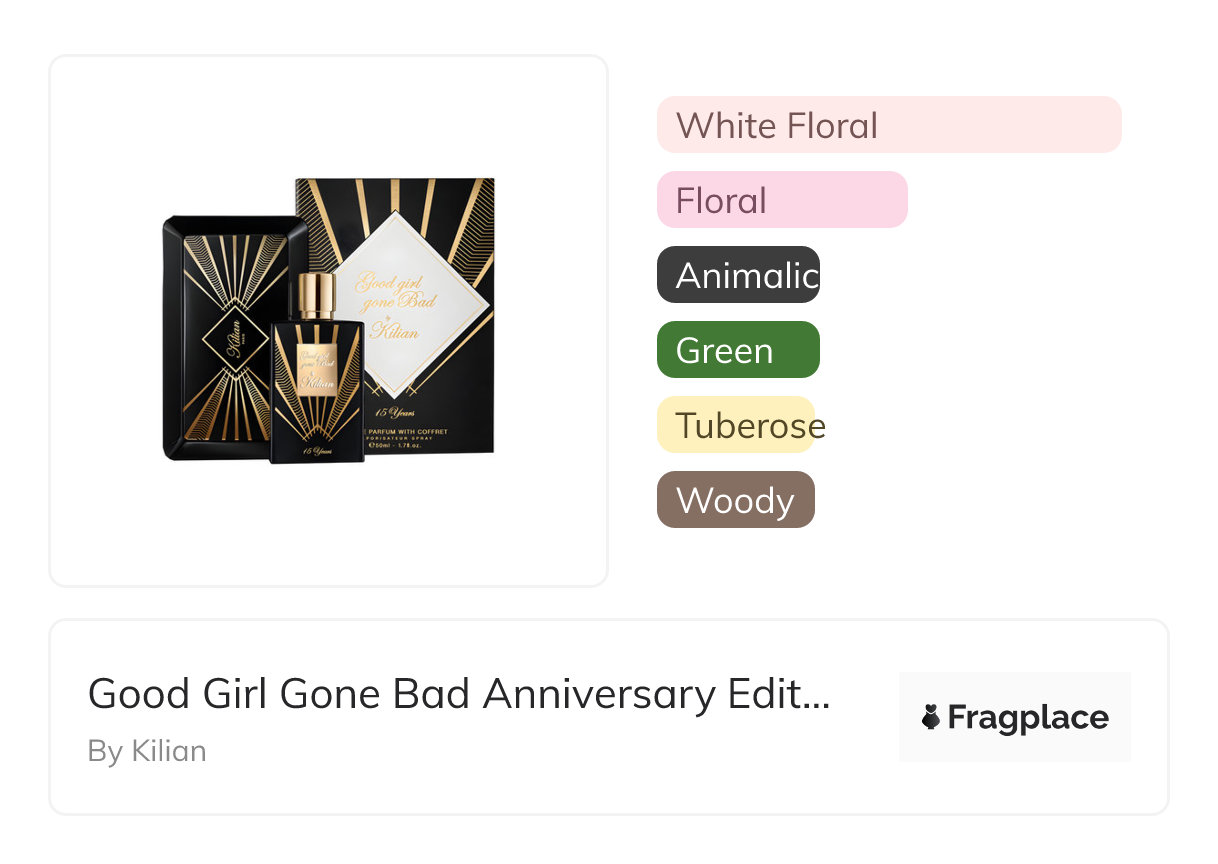Click the Fragplace bottle icon
The width and height of the screenshot is (1218, 864).
[x=931, y=717]
